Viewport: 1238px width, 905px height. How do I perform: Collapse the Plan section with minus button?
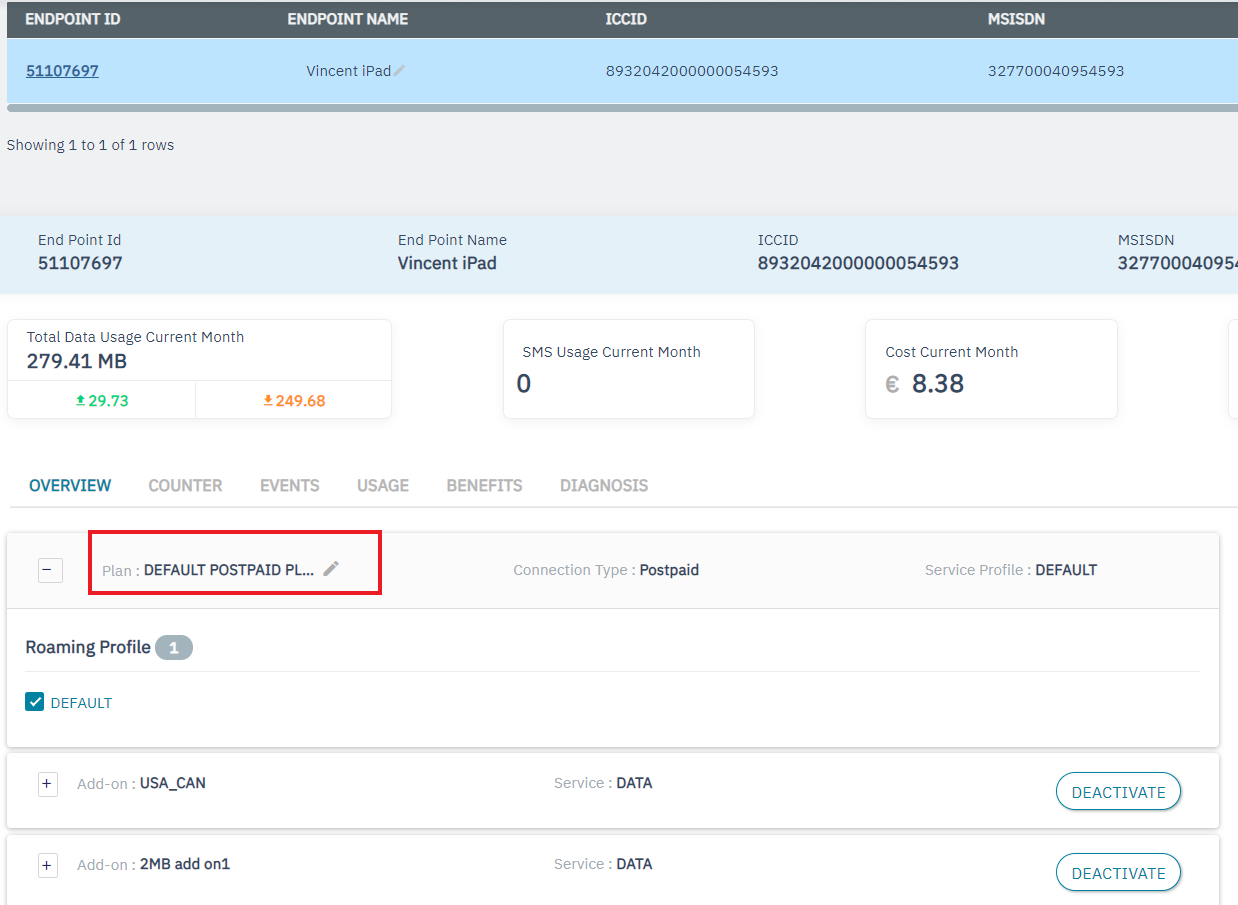50,570
